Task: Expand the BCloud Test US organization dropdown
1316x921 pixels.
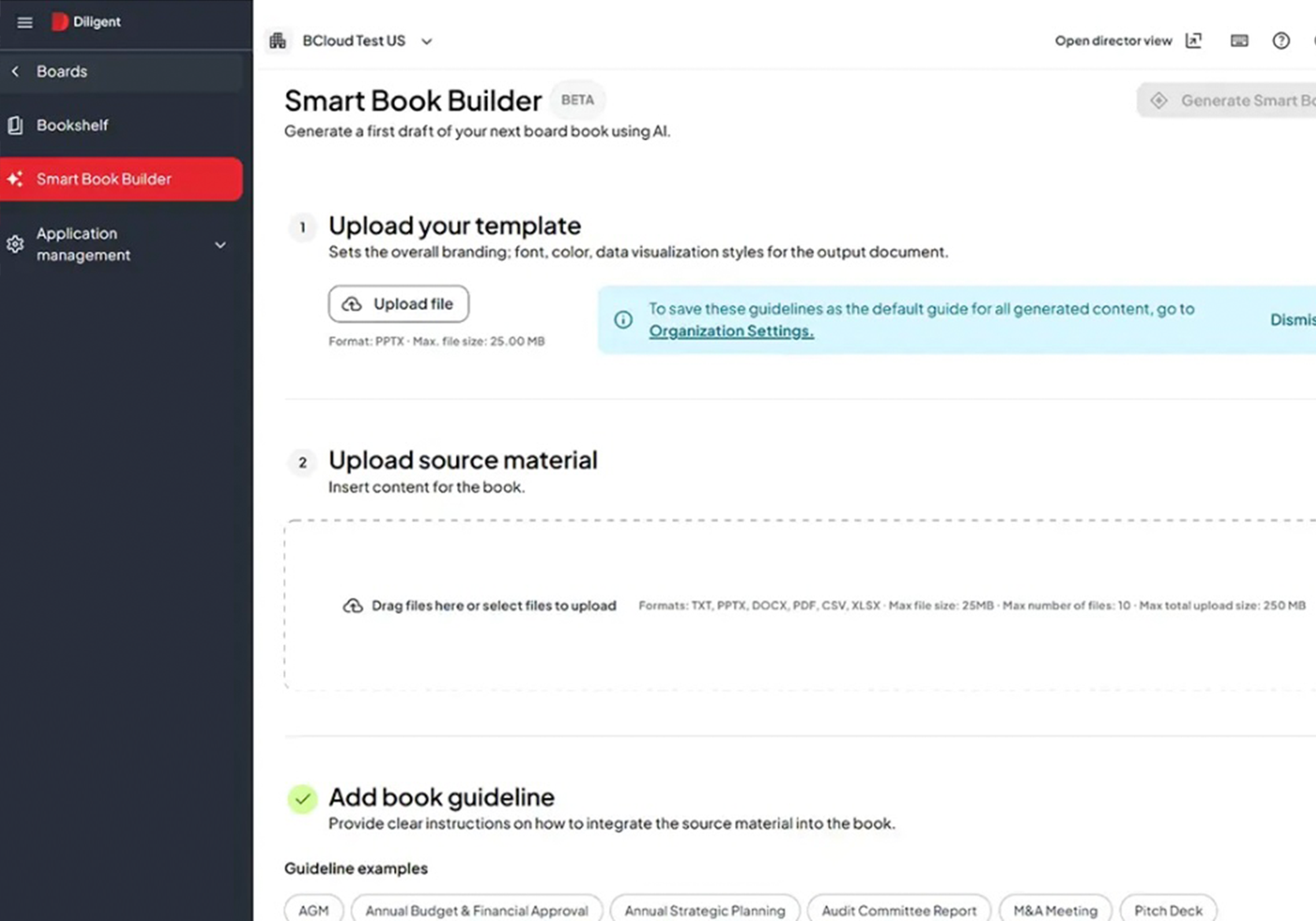Action: [x=426, y=41]
